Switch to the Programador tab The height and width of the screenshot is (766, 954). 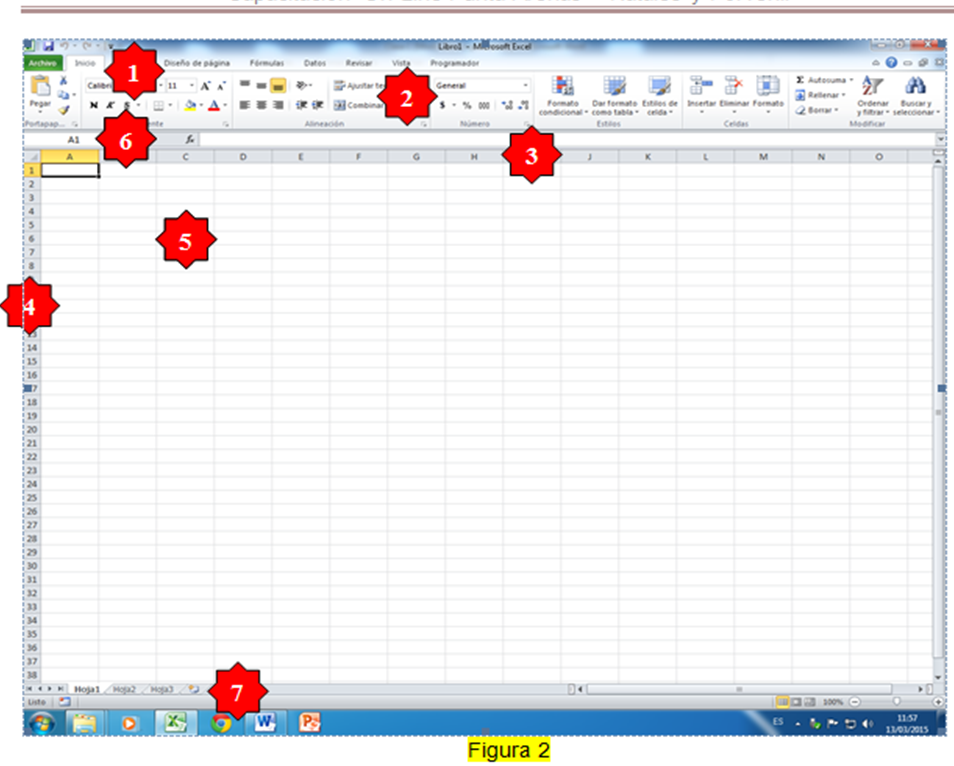454,63
